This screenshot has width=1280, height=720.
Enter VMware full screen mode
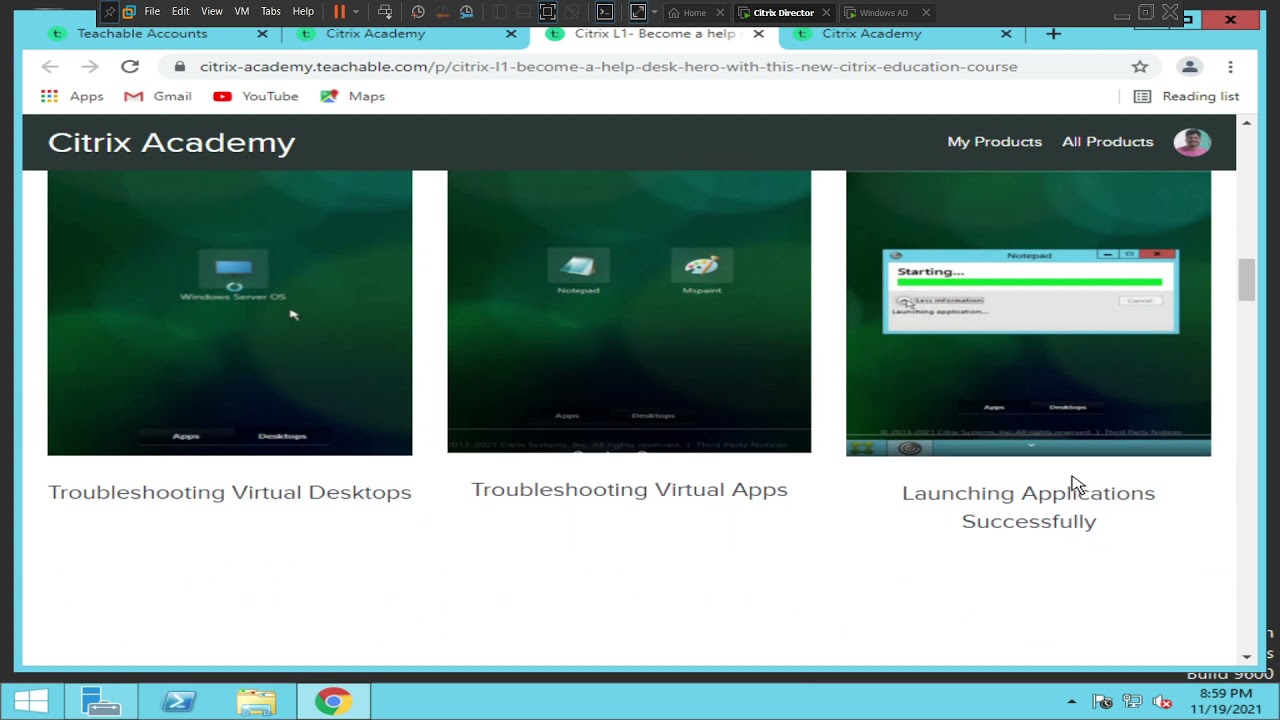547,12
